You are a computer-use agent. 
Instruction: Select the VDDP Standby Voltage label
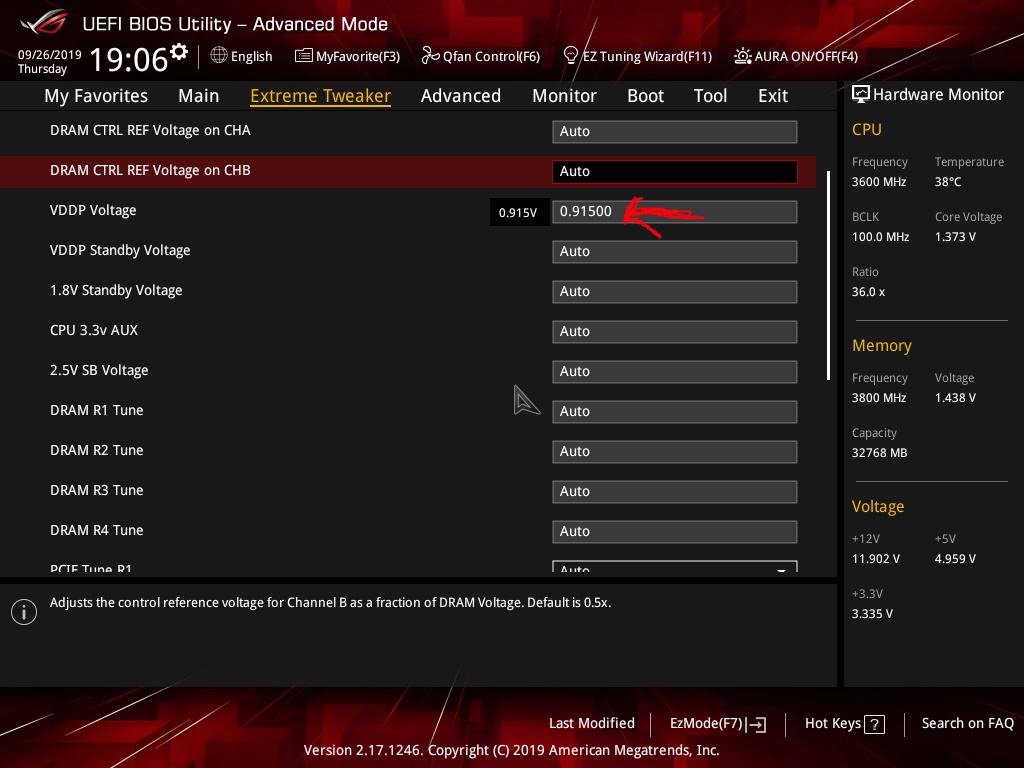point(120,250)
